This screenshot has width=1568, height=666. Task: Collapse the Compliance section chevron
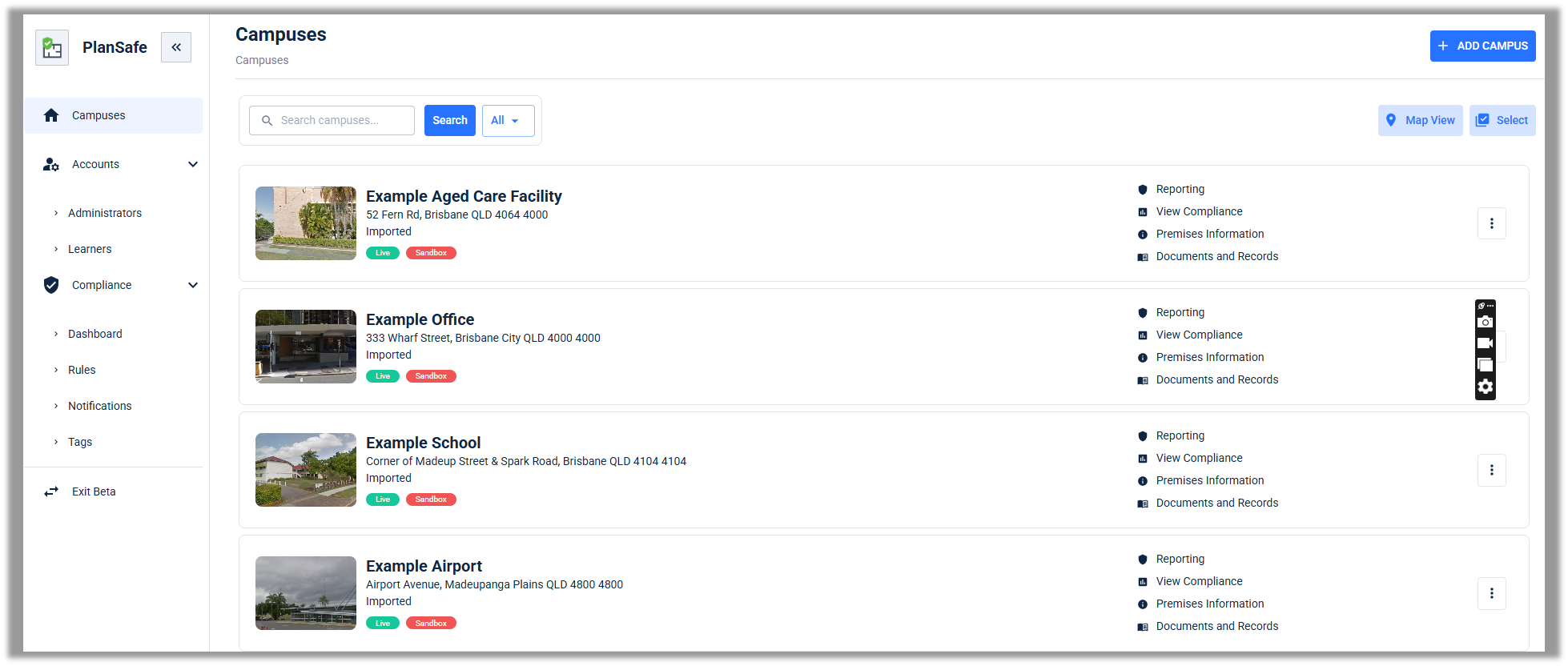tap(193, 285)
